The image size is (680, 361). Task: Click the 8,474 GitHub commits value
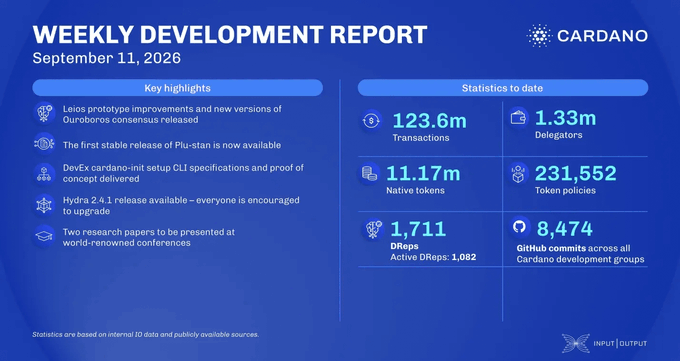565,229
